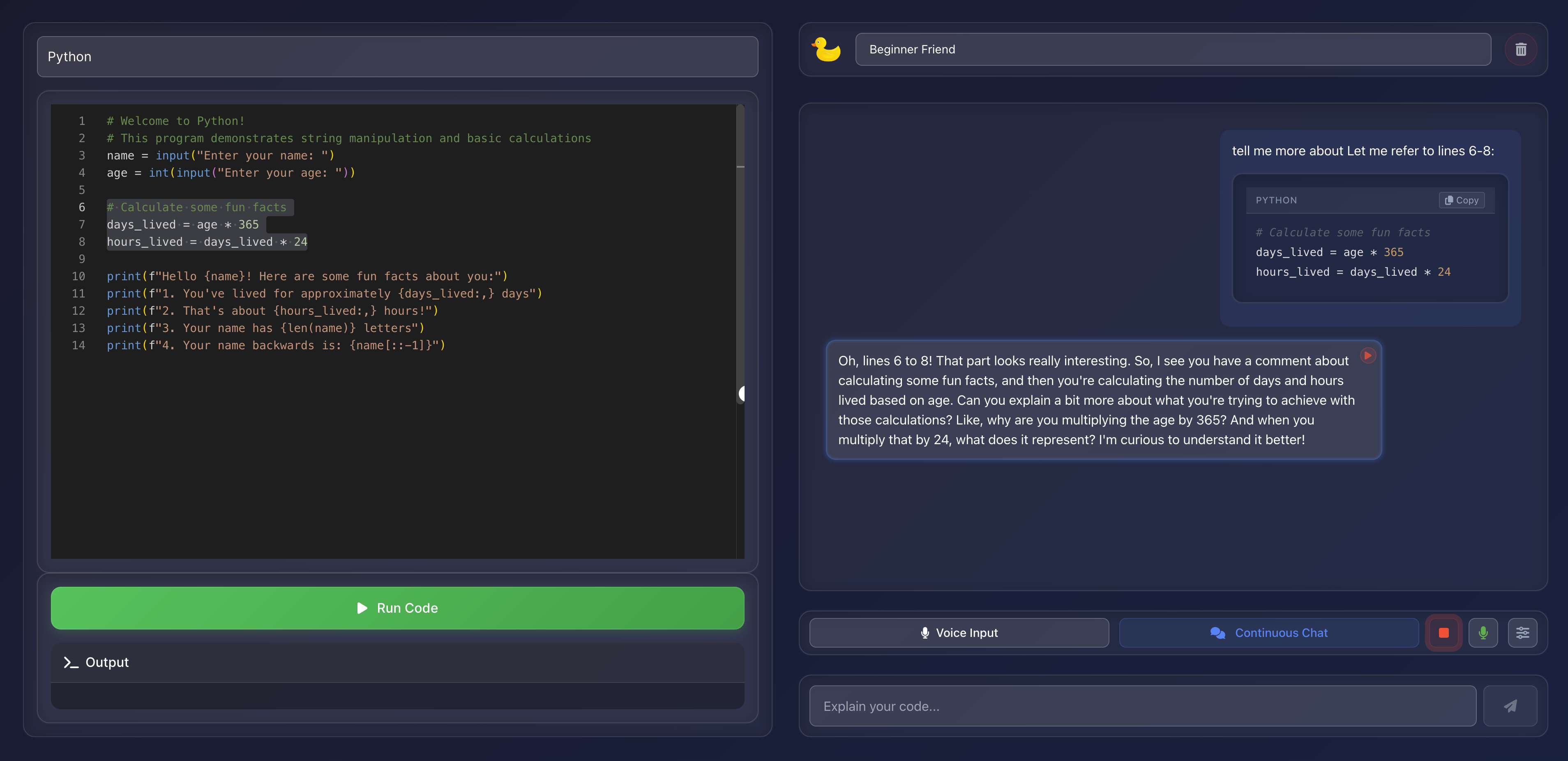Click the 'Your name has' print line

[x=266, y=328]
